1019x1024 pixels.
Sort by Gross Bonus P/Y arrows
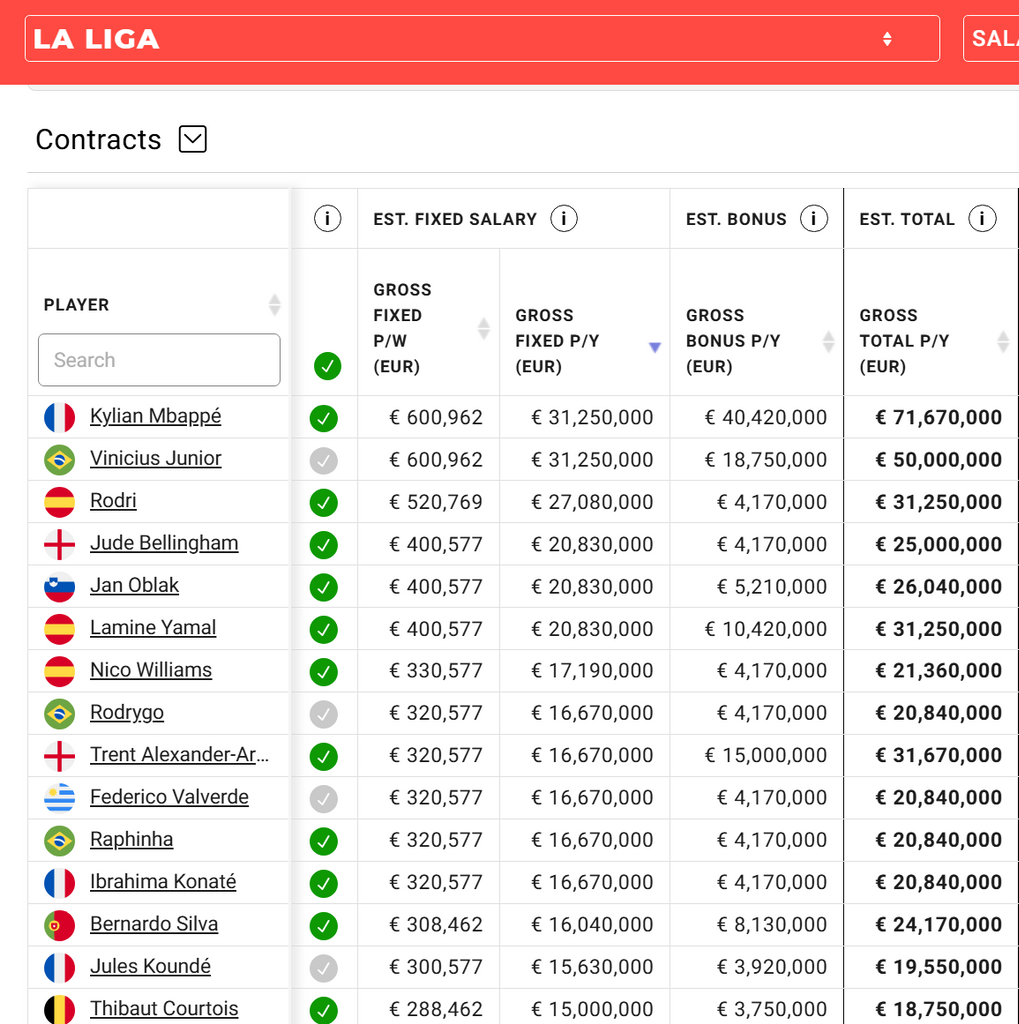tap(828, 342)
